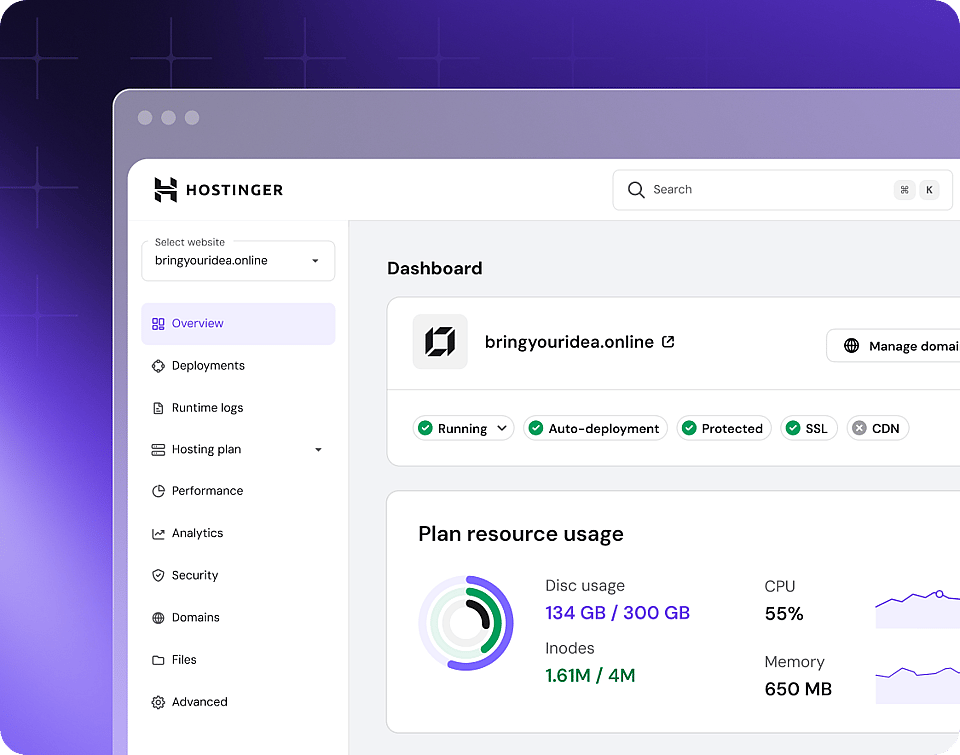
Task: Select Overview in the sidebar
Action: click(x=238, y=324)
